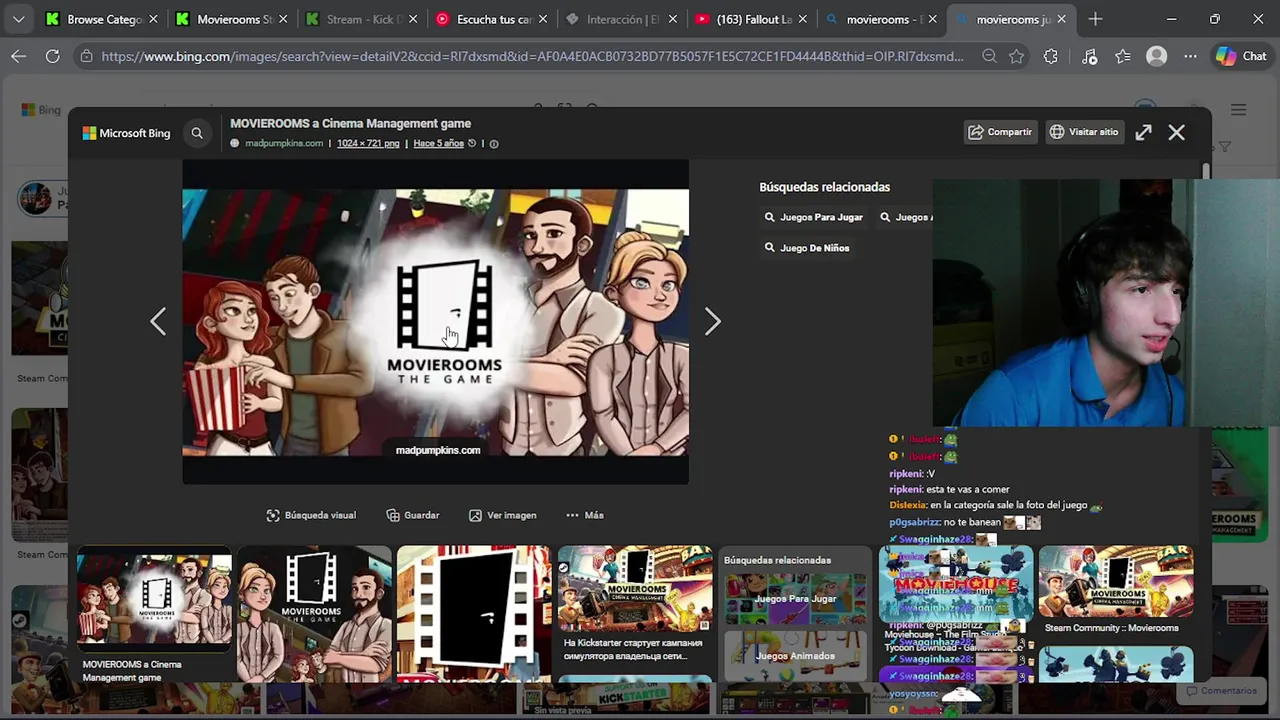The image size is (1280, 720).
Task: Click the Visitar sitio button
Action: [1084, 132]
